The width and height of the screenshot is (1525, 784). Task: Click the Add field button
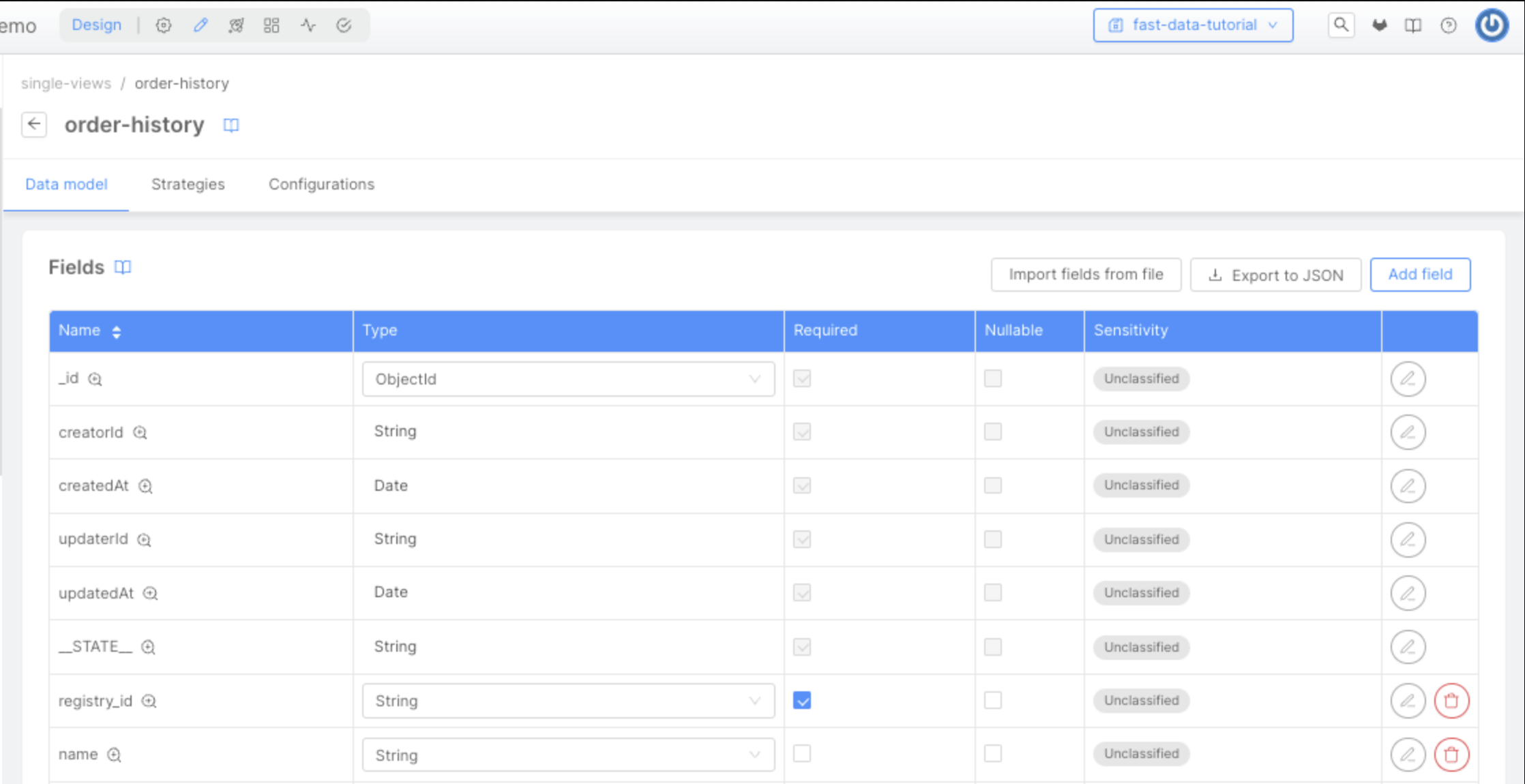tap(1420, 274)
